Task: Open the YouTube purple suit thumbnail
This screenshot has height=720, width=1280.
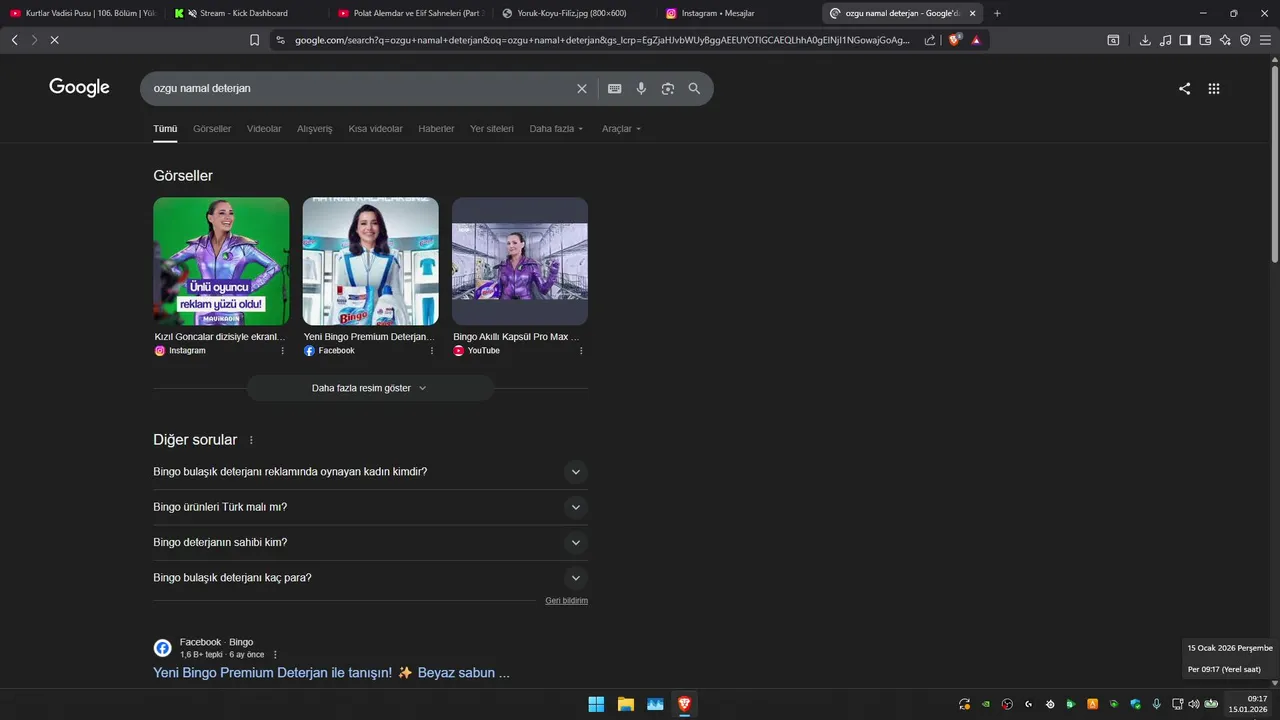Action: (x=520, y=261)
